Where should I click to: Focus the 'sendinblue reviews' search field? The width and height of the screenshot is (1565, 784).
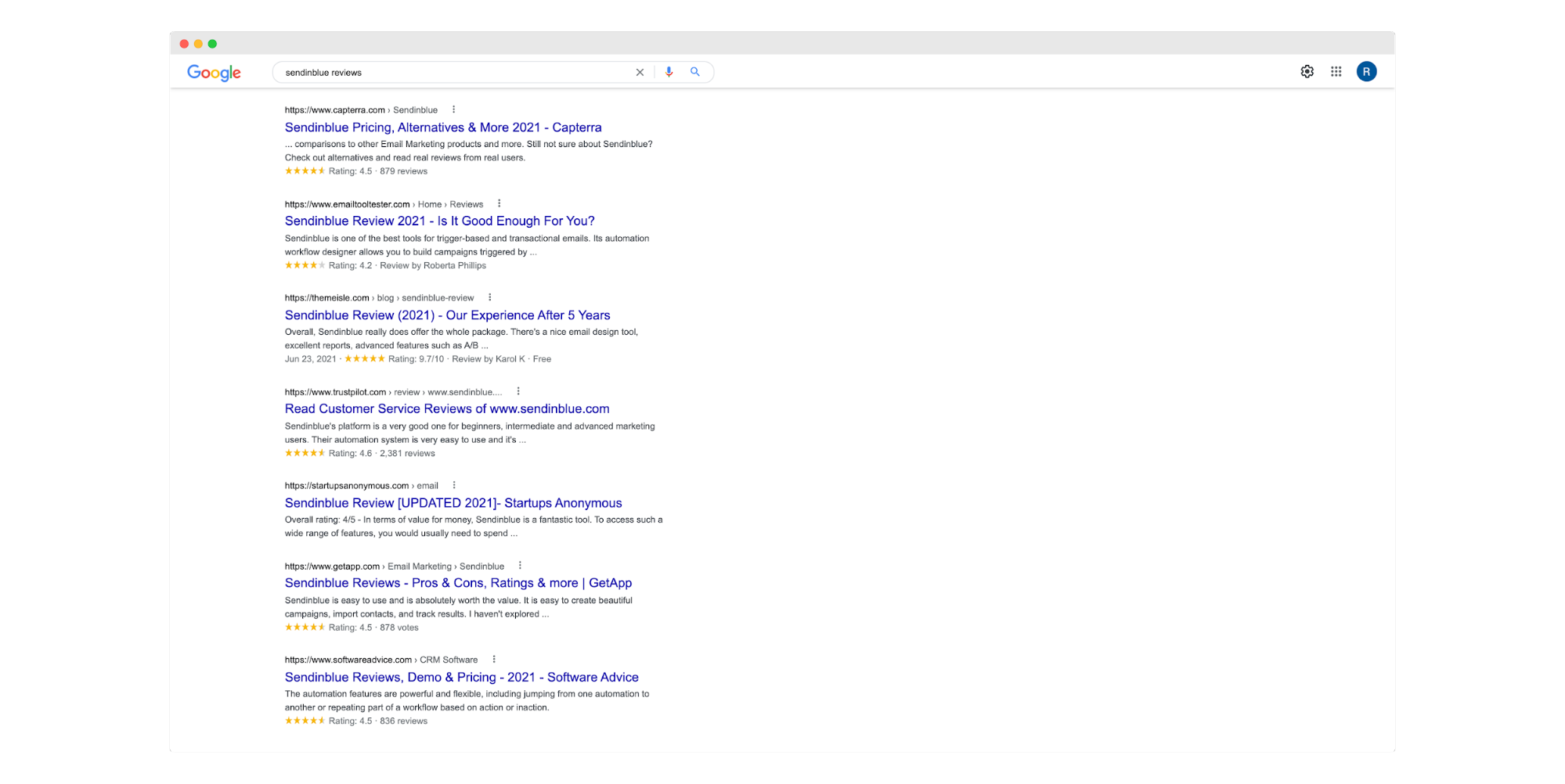pyautogui.click(x=454, y=73)
